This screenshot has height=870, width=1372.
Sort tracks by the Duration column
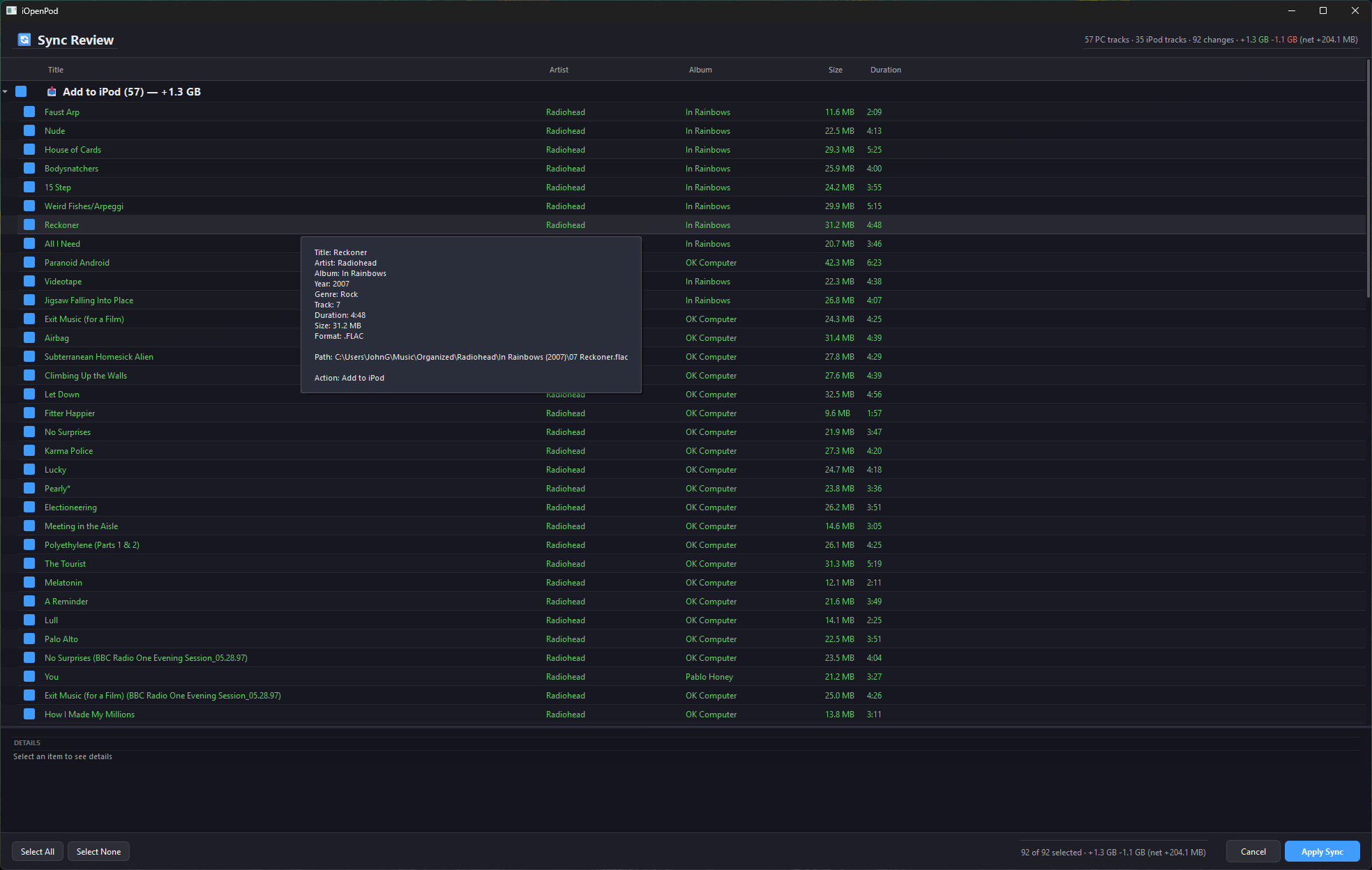(x=885, y=70)
